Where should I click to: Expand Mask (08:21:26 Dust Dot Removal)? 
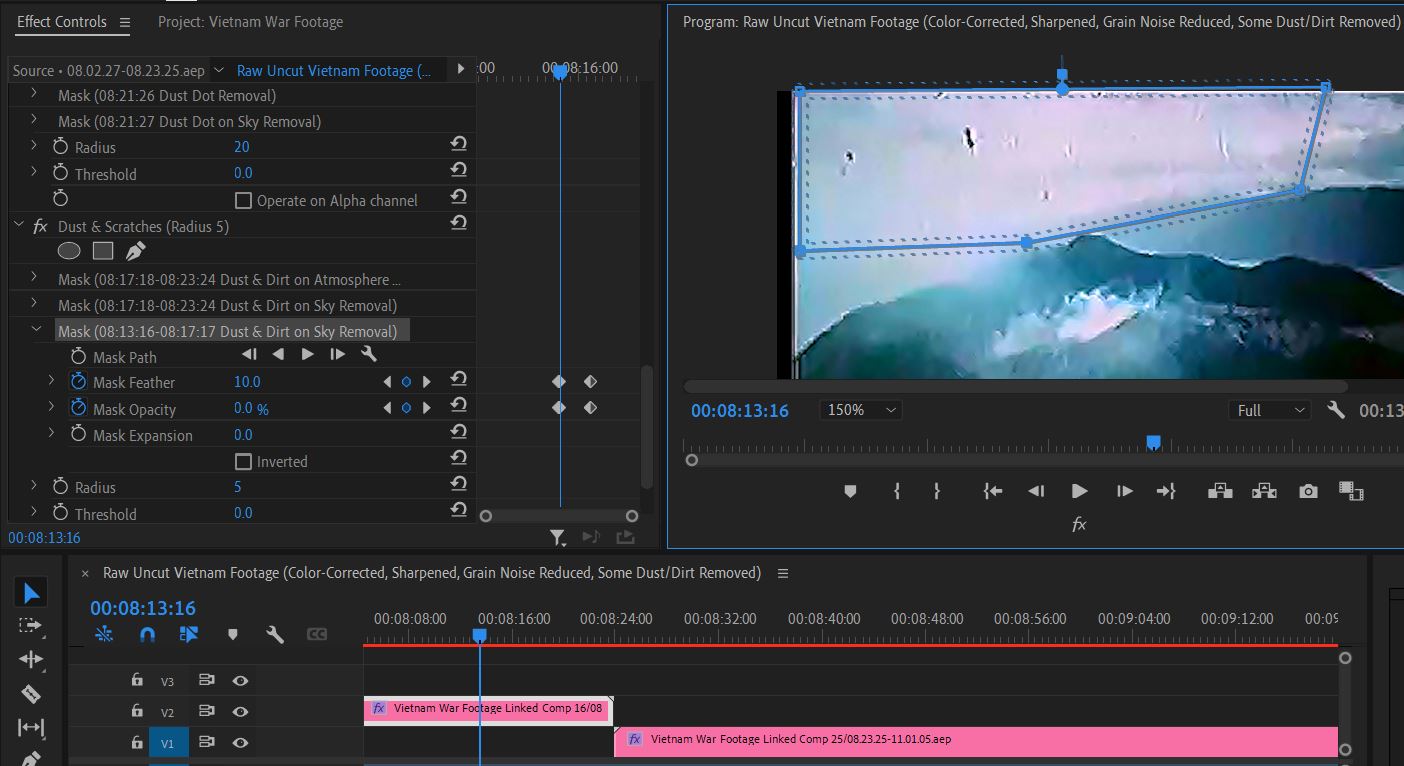point(34,94)
